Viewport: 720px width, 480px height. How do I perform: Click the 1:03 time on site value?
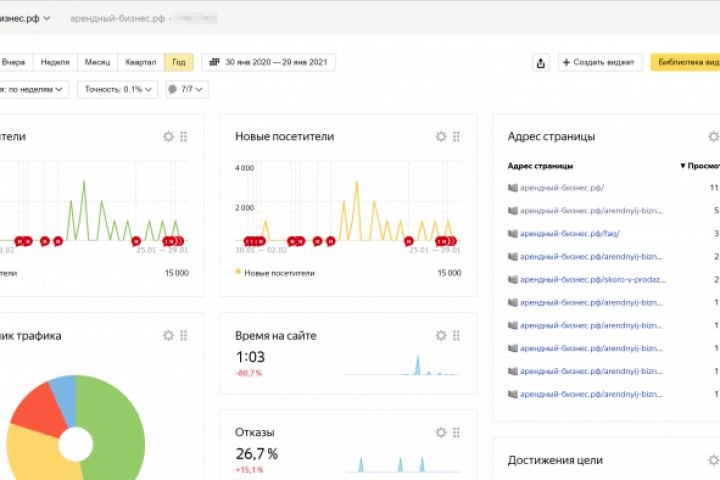[x=250, y=356]
